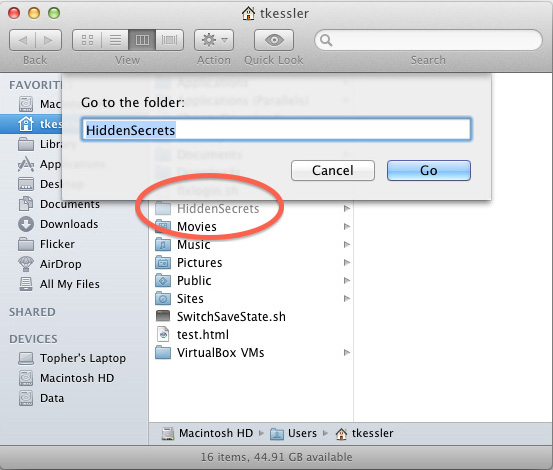This screenshot has width=553, height=470.
Task: Click the tkessler home icon in title bar
Action: click(248, 13)
